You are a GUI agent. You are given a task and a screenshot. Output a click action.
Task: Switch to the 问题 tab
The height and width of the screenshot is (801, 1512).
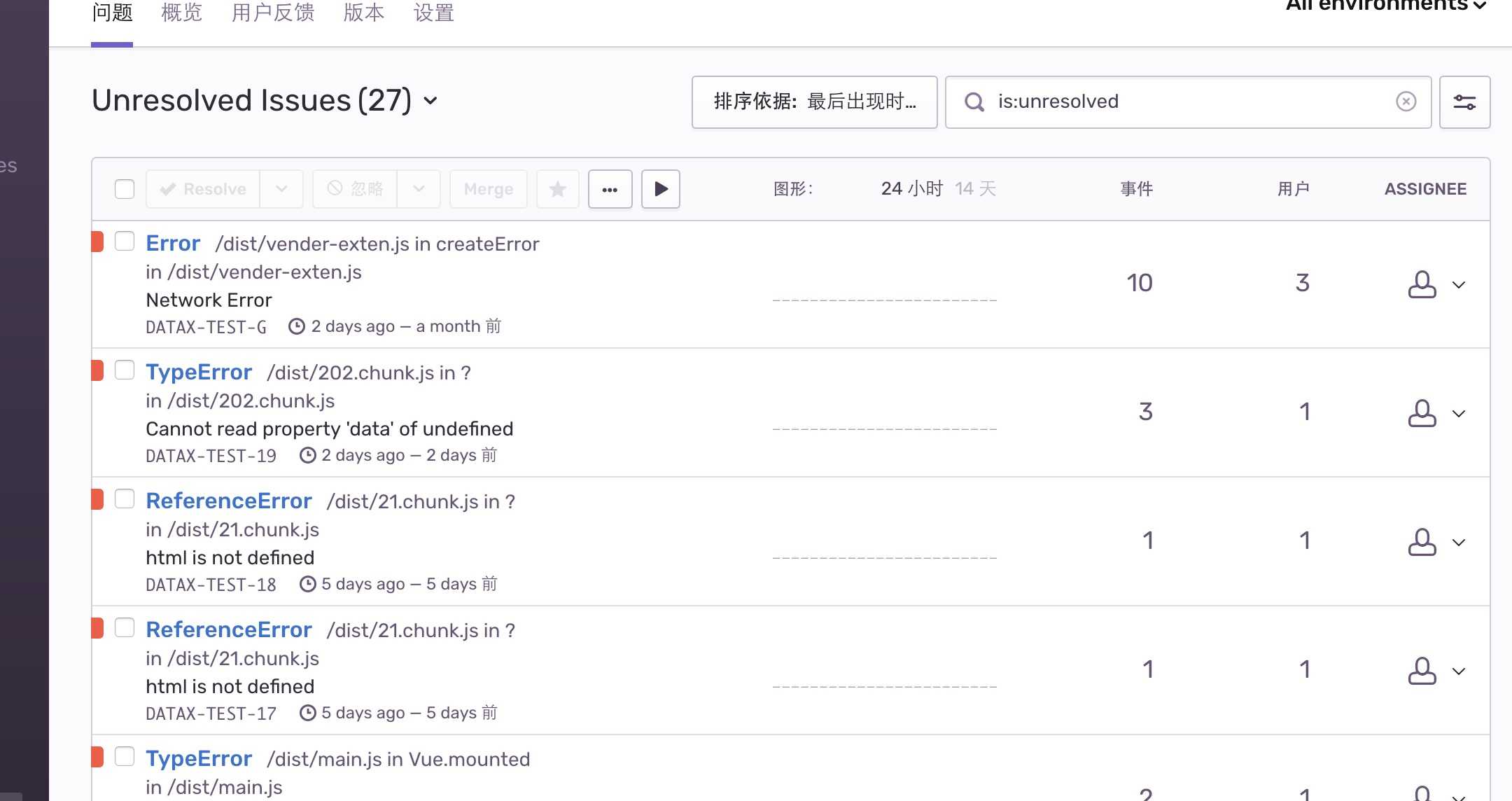click(x=112, y=13)
